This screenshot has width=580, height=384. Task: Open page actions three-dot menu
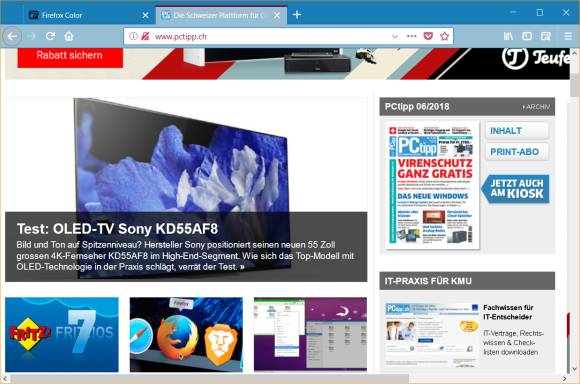(411, 36)
